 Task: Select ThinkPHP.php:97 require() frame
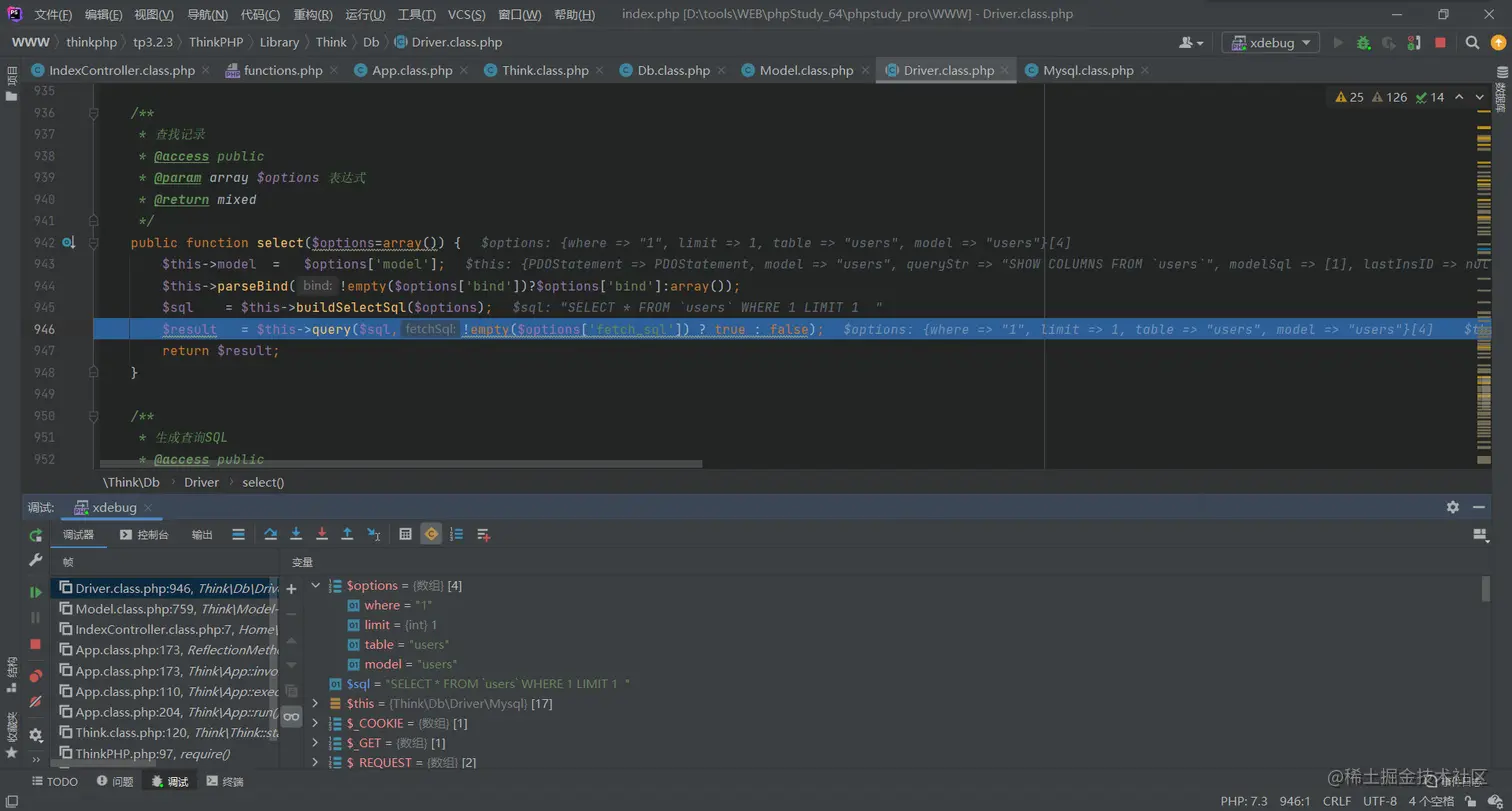tap(164, 753)
